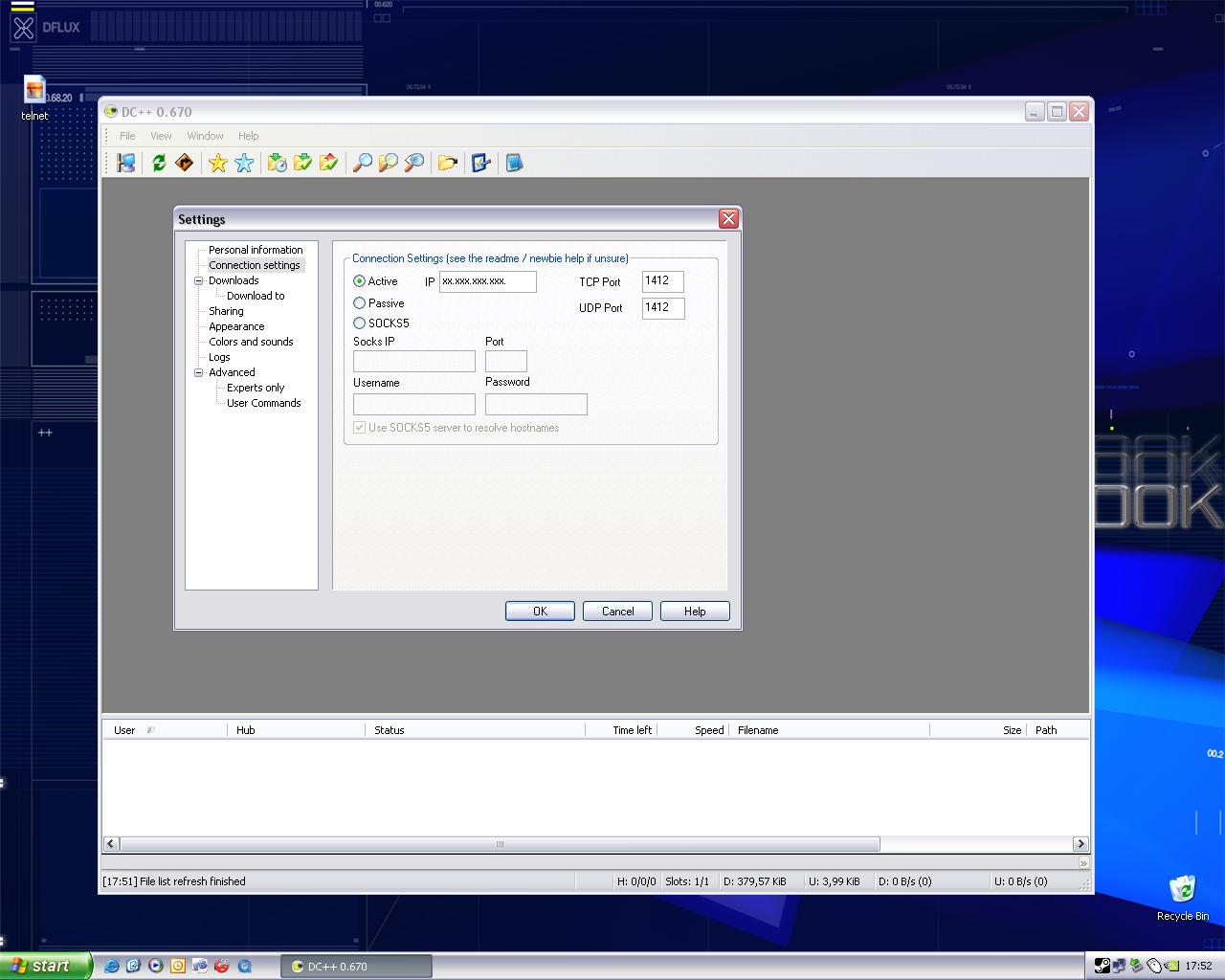Open Settings checkmark toolbar icon

click(480, 163)
